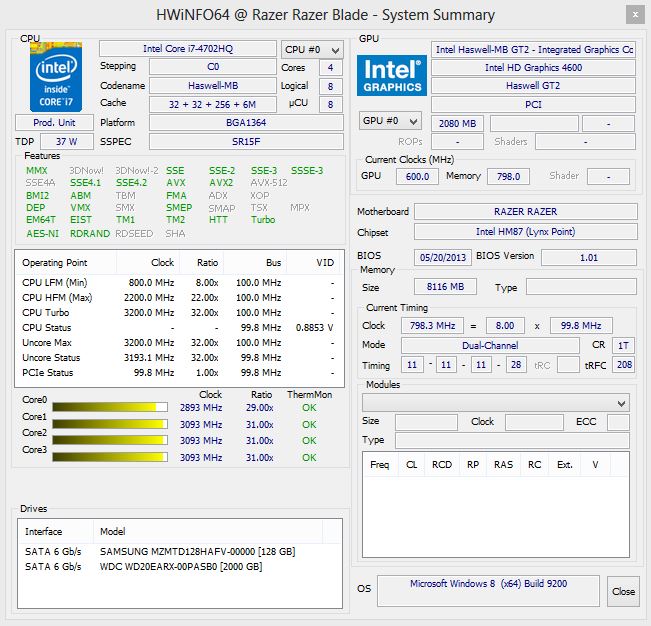Click the Core0 clock value 2893 MHz
The width and height of the screenshot is (651, 626).
[201, 408]
